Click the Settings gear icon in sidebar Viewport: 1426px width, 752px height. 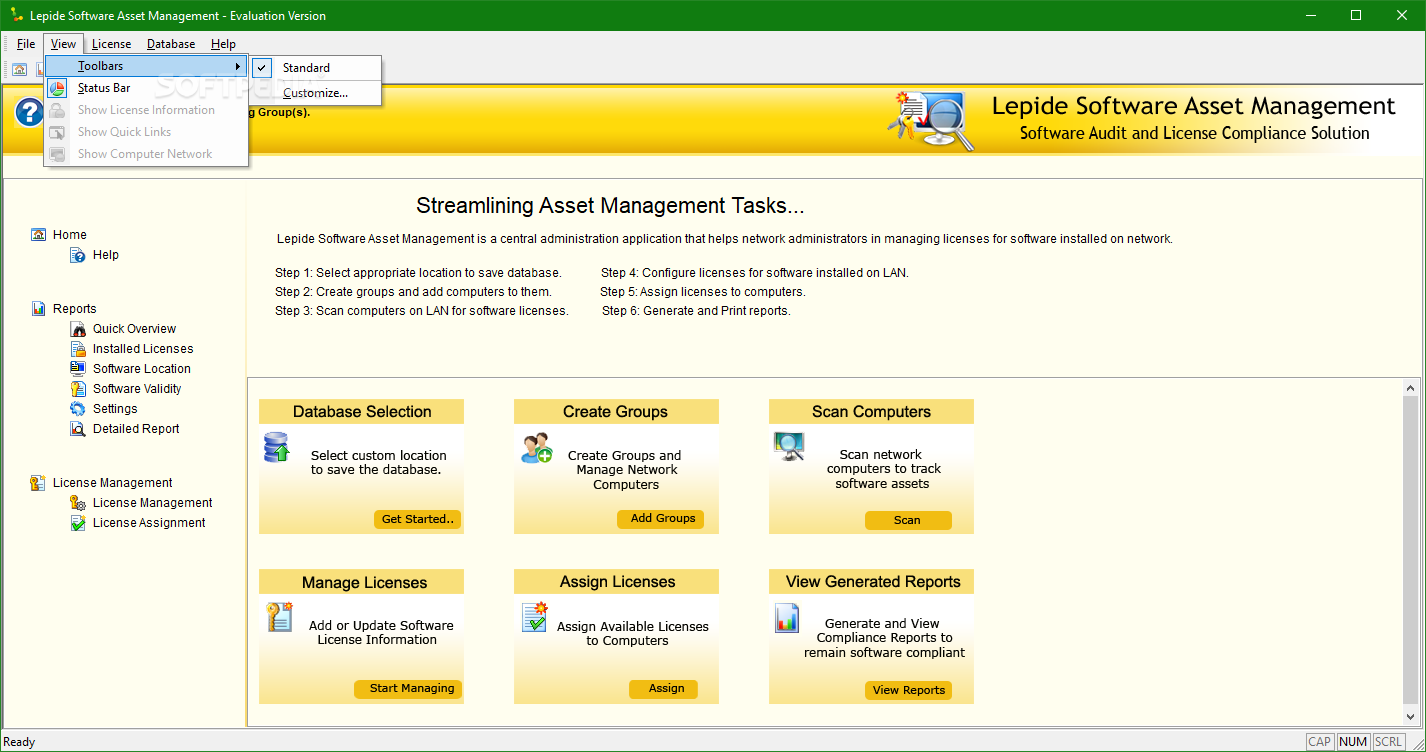pyautogui.click(x=77, y=409)
